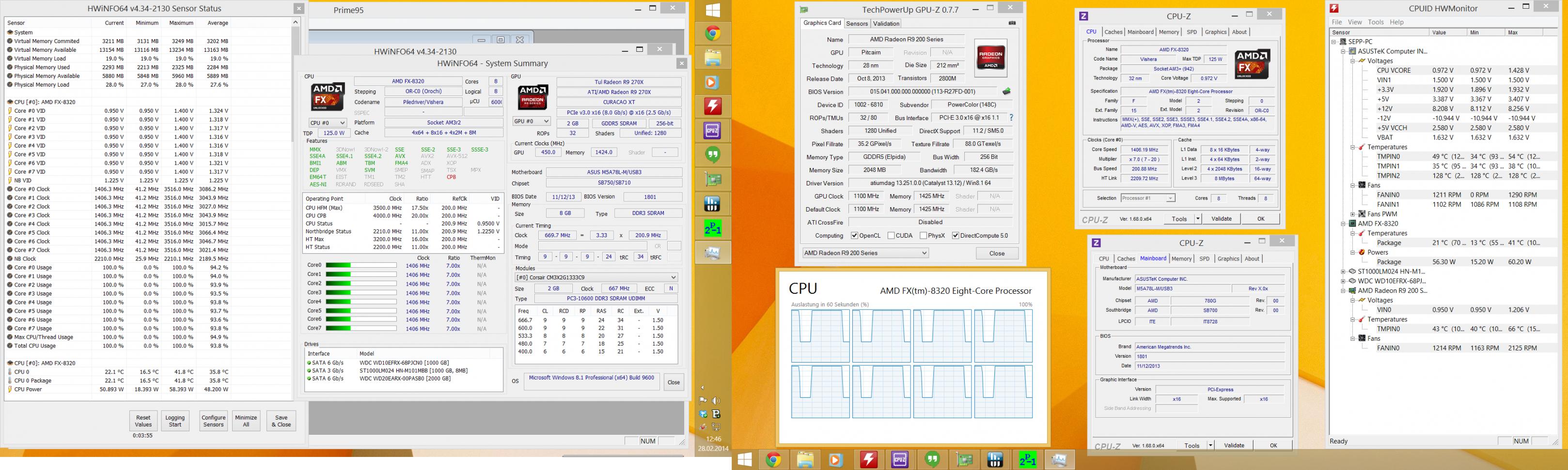Expand the WDC WD10EFRX drive node
This screenshot has width=1568, height=470.
(1343, 282)
